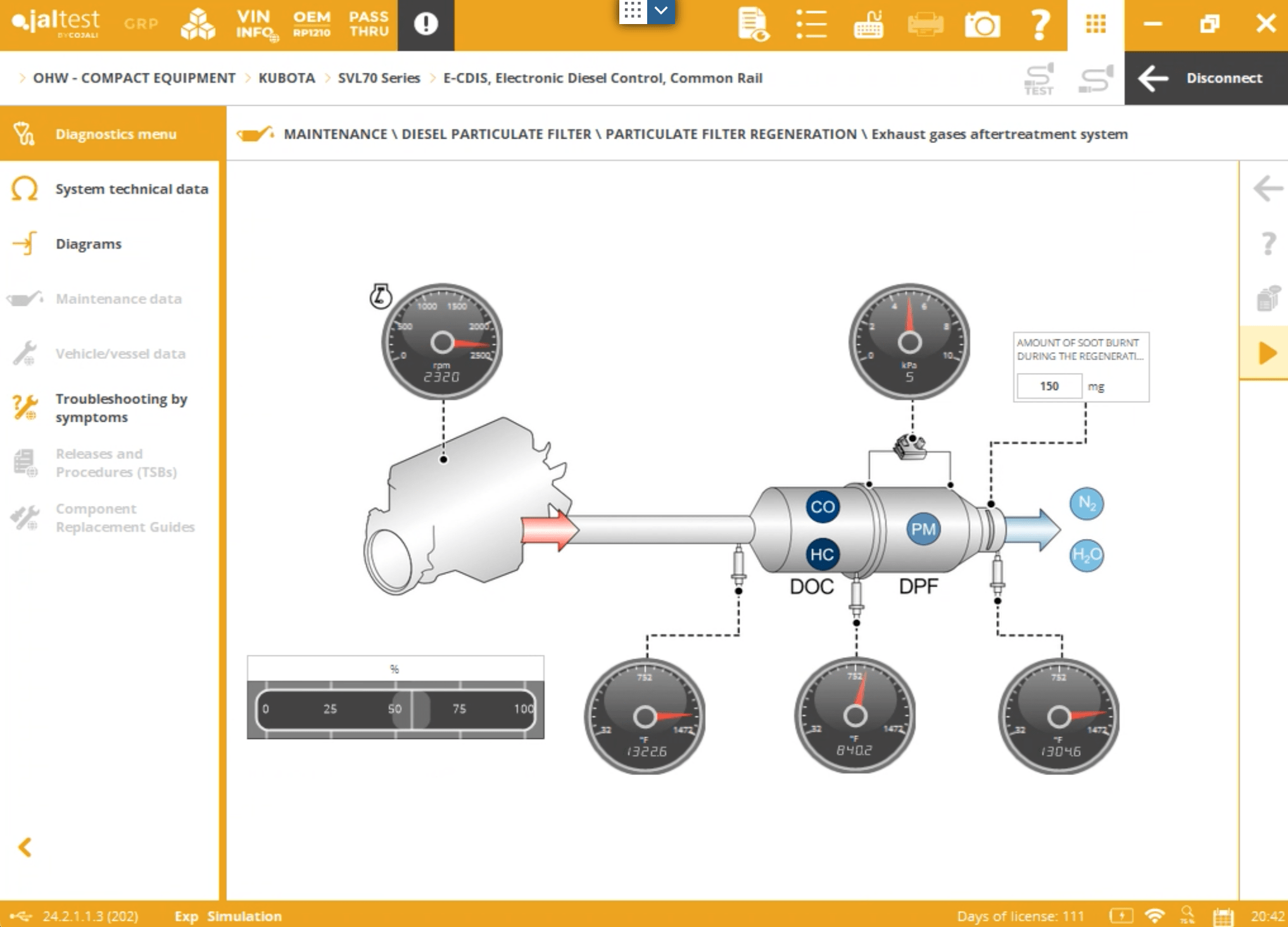Open Troubleshooting by symptoms

[x=120, y=408]
